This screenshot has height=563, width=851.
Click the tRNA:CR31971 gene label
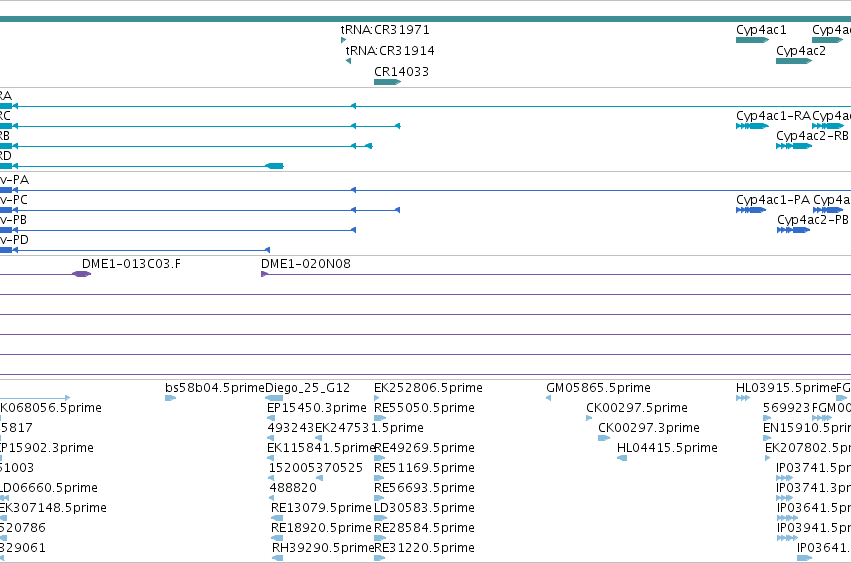coord(385,30)
